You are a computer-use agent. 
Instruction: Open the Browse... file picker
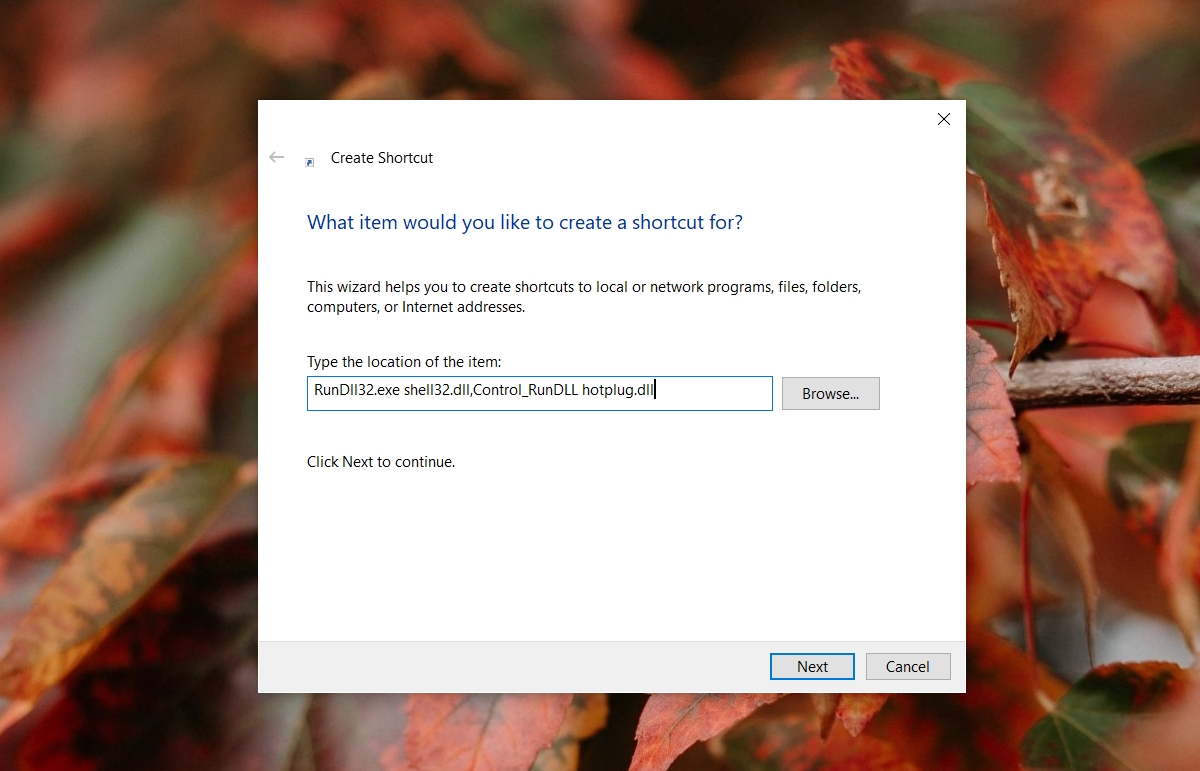tap(830, 394)
